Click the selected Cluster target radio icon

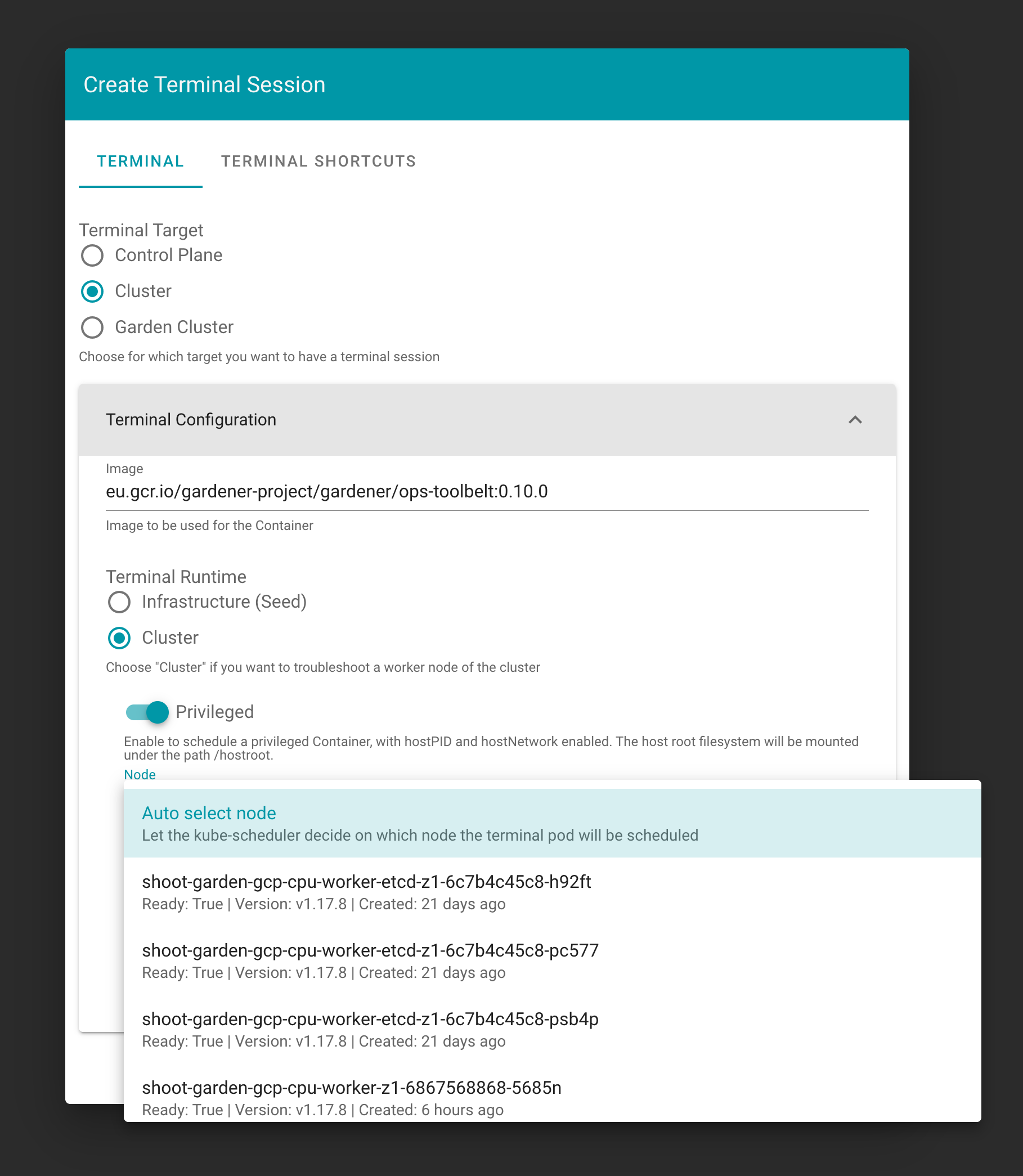tap(92, 291)
